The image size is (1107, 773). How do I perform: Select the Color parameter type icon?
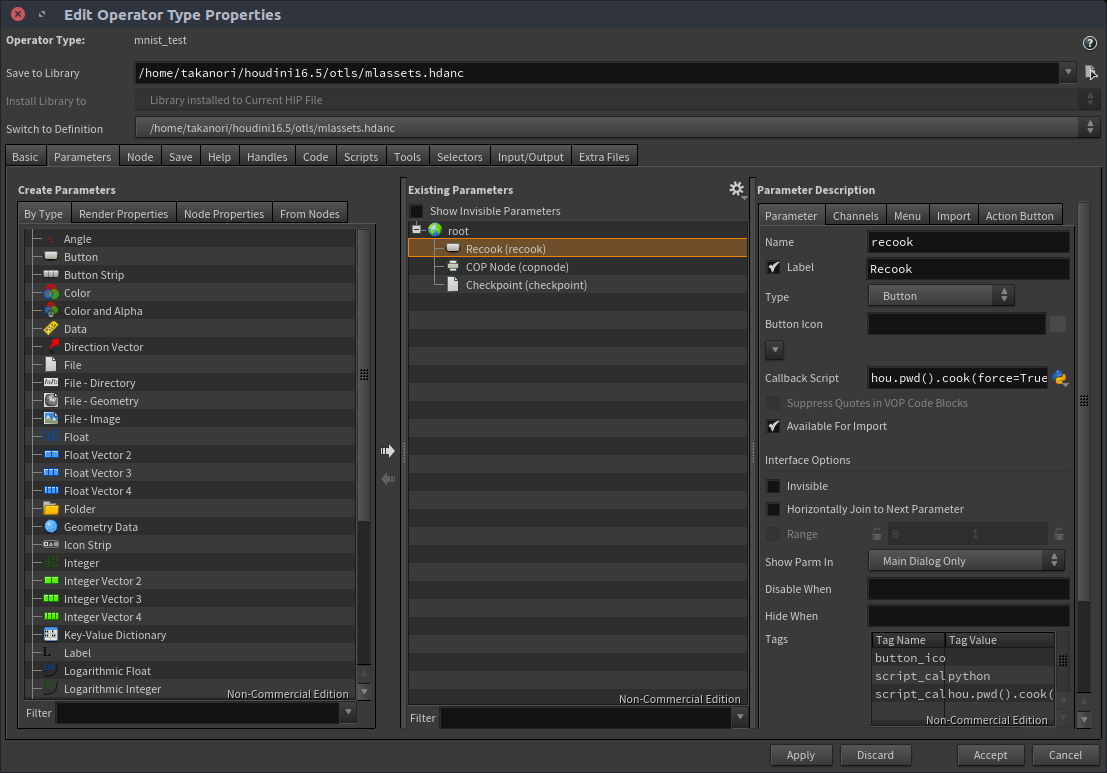click(51, 293)
